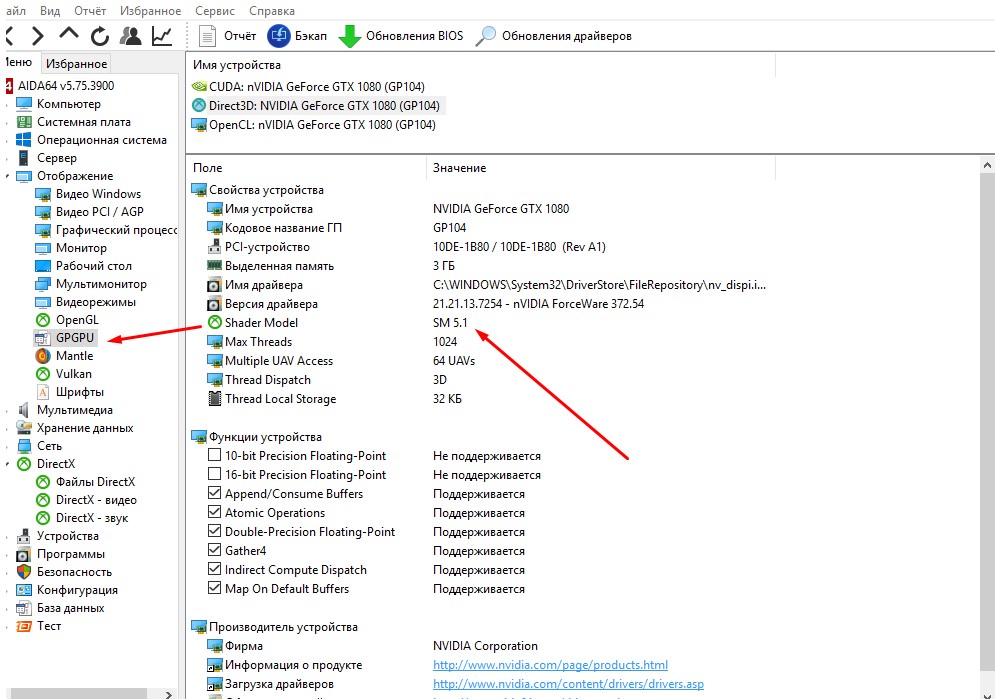Click the Отчёт report toolbar icon
The image size is (995, 699).
tap(208, 36)
